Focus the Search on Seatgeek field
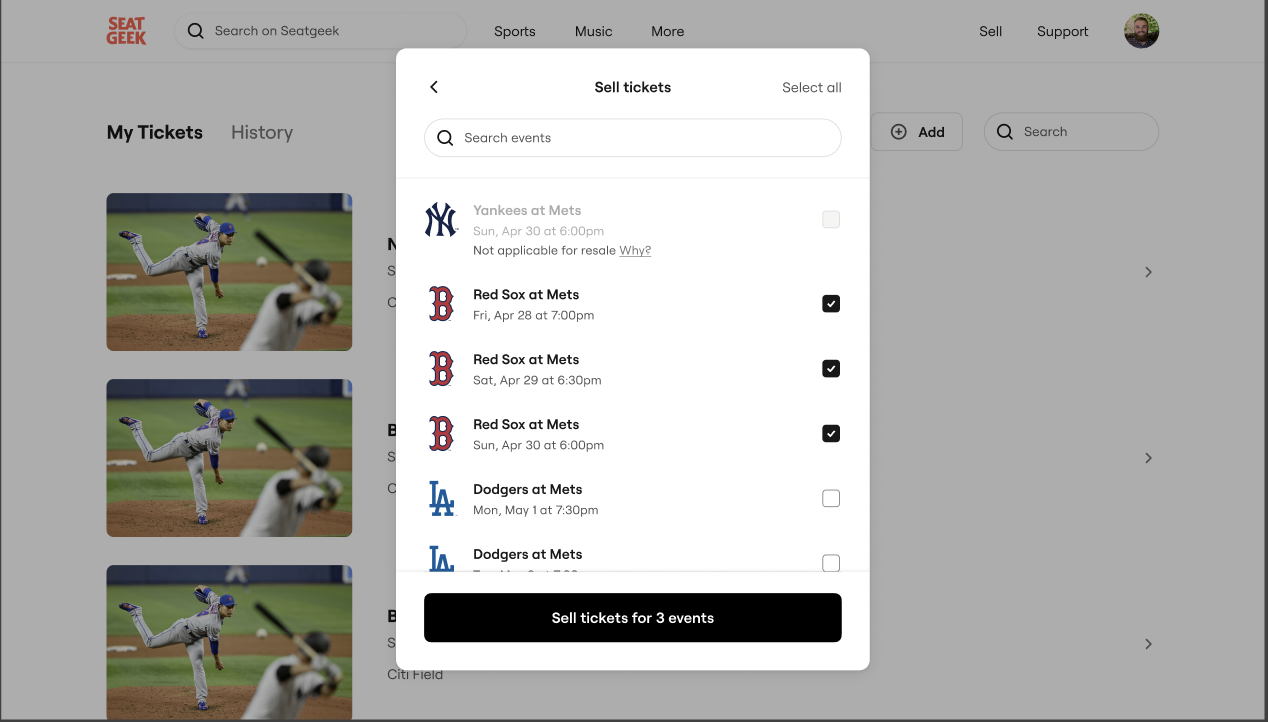This screenshot has height=722, width=1268. pos(320,31)
